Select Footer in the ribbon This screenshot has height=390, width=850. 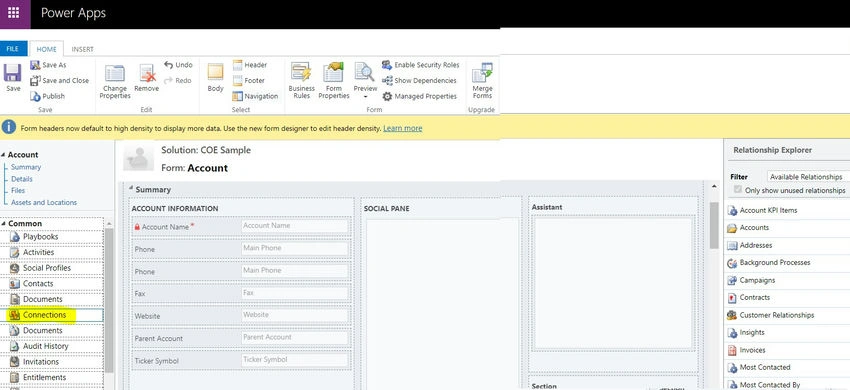point(249,80)
